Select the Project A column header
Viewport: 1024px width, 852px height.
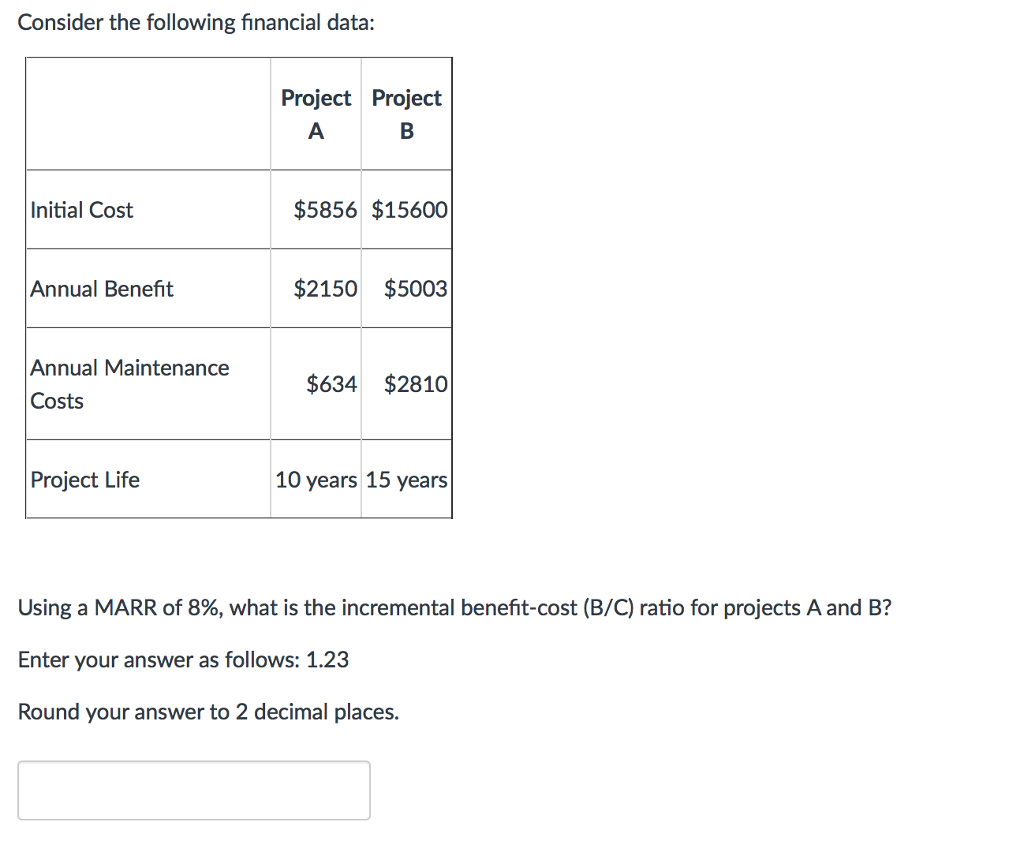[x=315, y=113]
